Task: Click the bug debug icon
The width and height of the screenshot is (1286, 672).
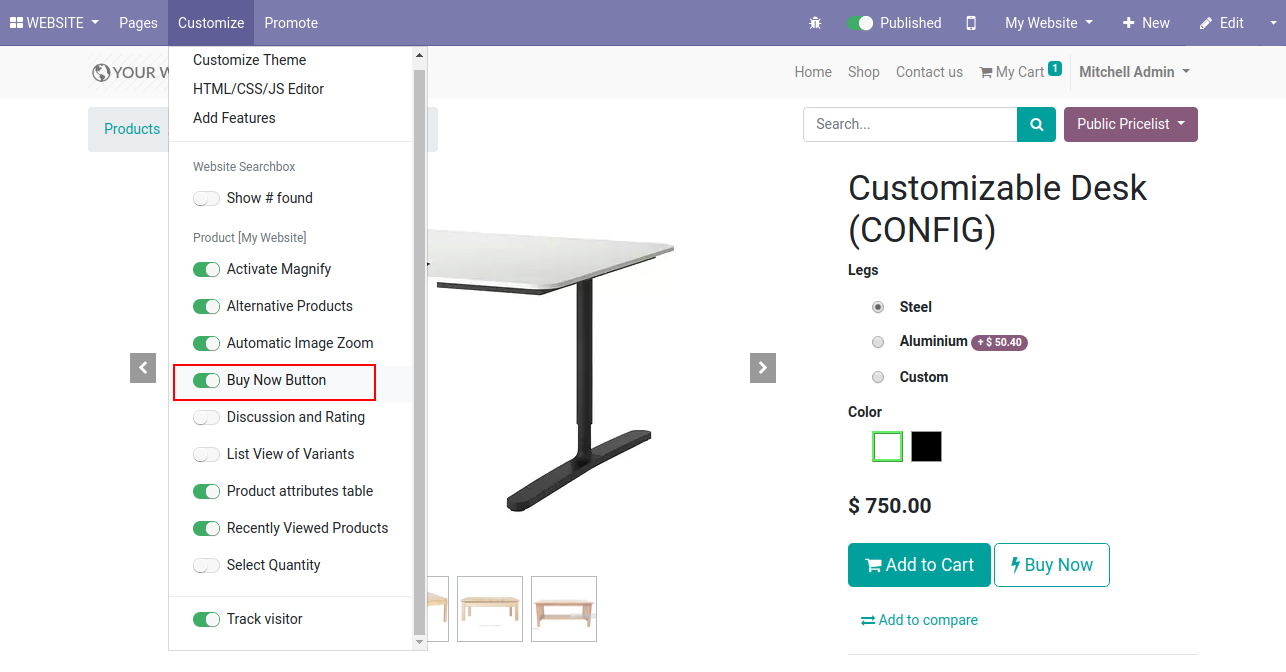Action: [815, 23]
